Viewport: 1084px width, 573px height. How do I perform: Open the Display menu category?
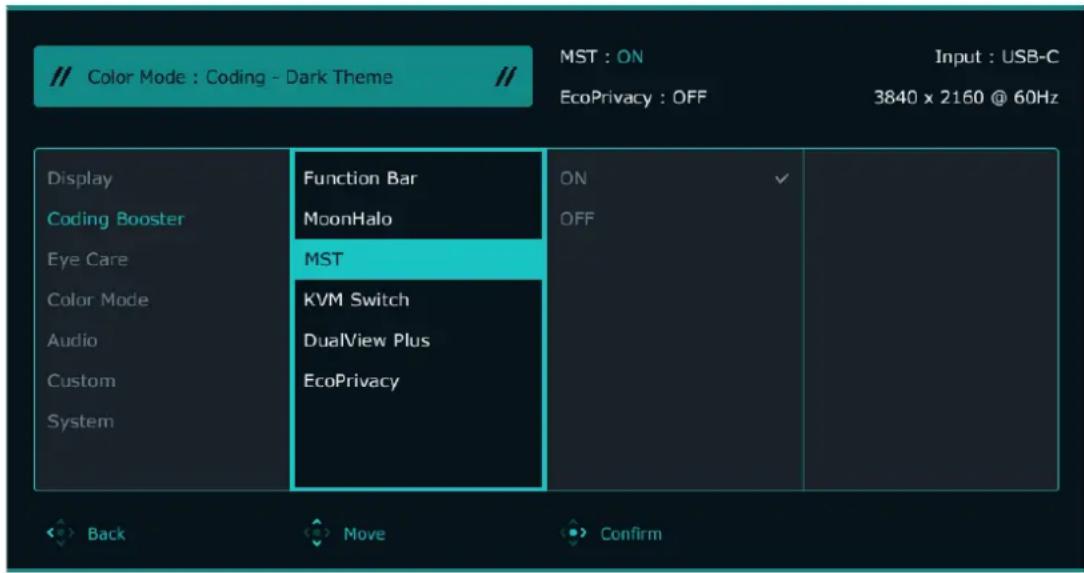(80, 178)
